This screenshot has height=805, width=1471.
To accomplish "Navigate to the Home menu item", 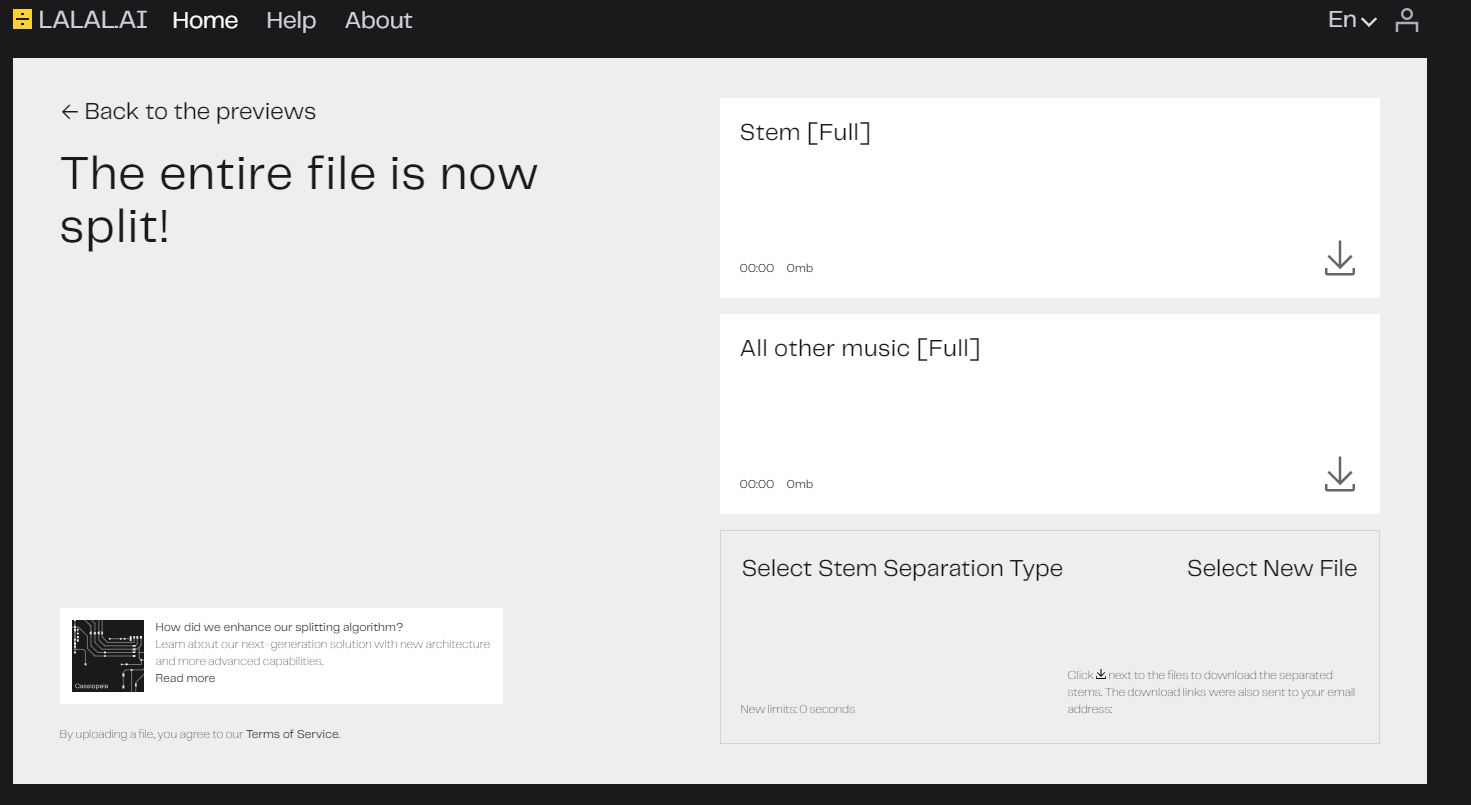I will (x=205, y=20).
